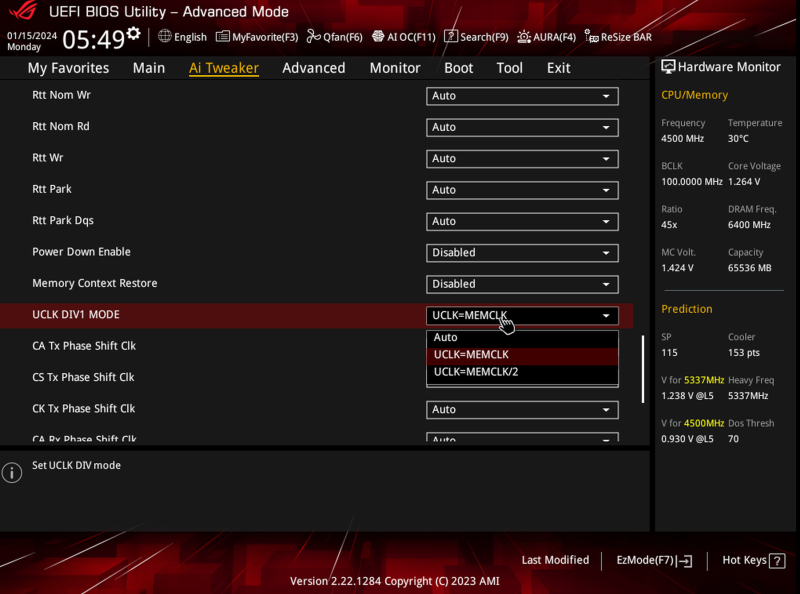
Task: Choose UCLK=MEMCLK option in list
Action: coord(522,355)
